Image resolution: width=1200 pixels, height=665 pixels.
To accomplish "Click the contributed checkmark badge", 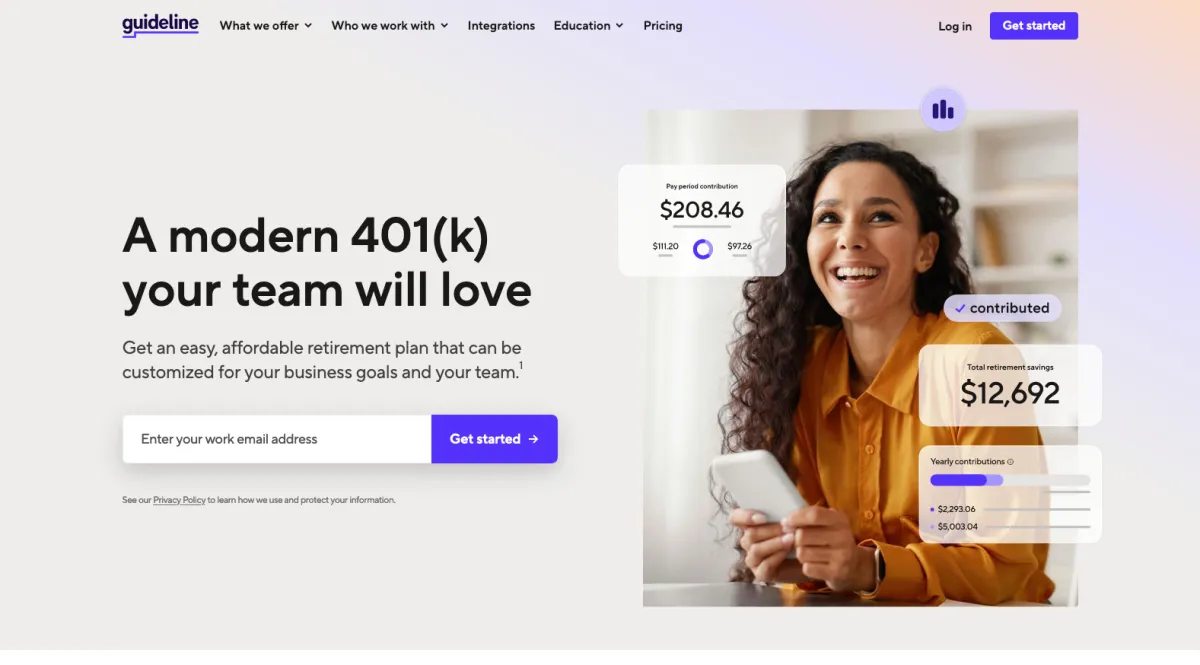I will (1002, 308).
